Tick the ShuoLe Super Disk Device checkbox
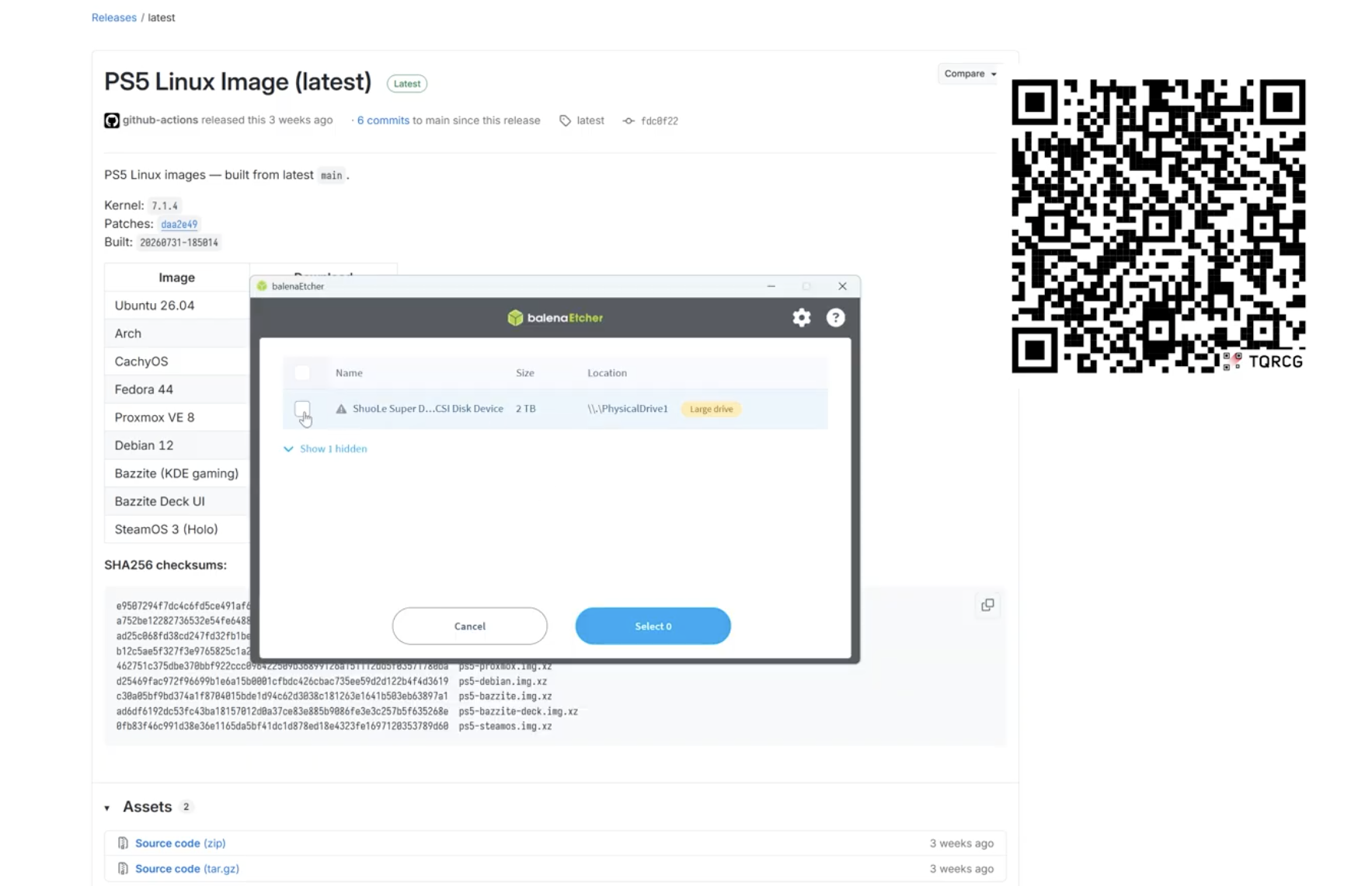The image size is (1372, 886). click(302, 409)
